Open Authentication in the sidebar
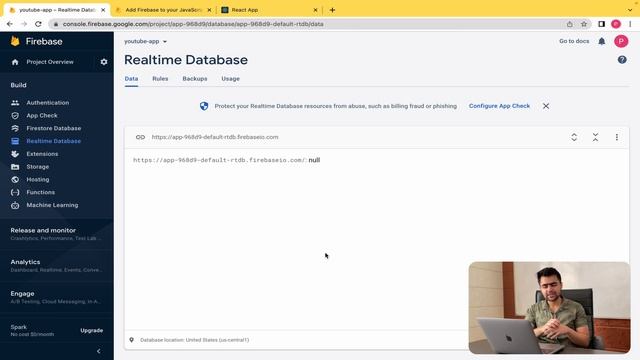 (x=48, y=103)
